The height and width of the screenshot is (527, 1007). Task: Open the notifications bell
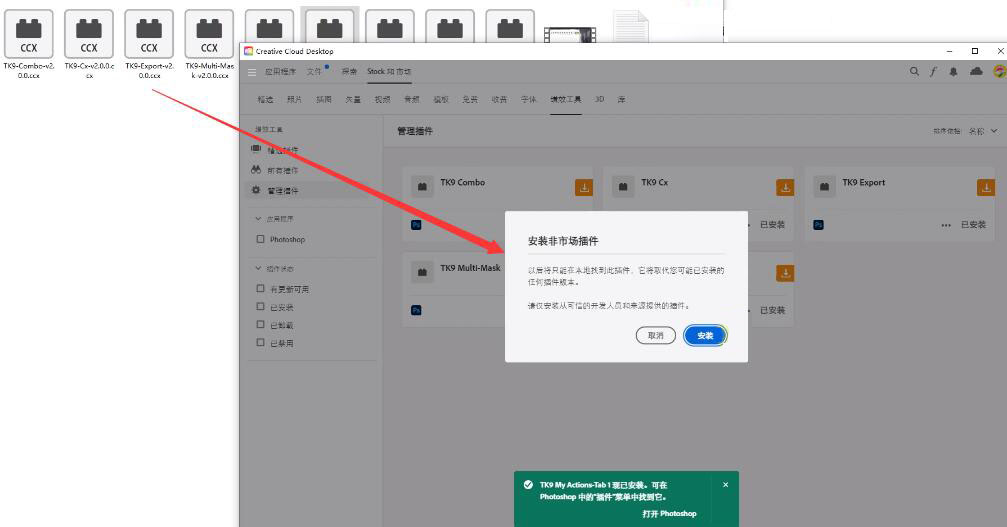click(x=954, y=72)
